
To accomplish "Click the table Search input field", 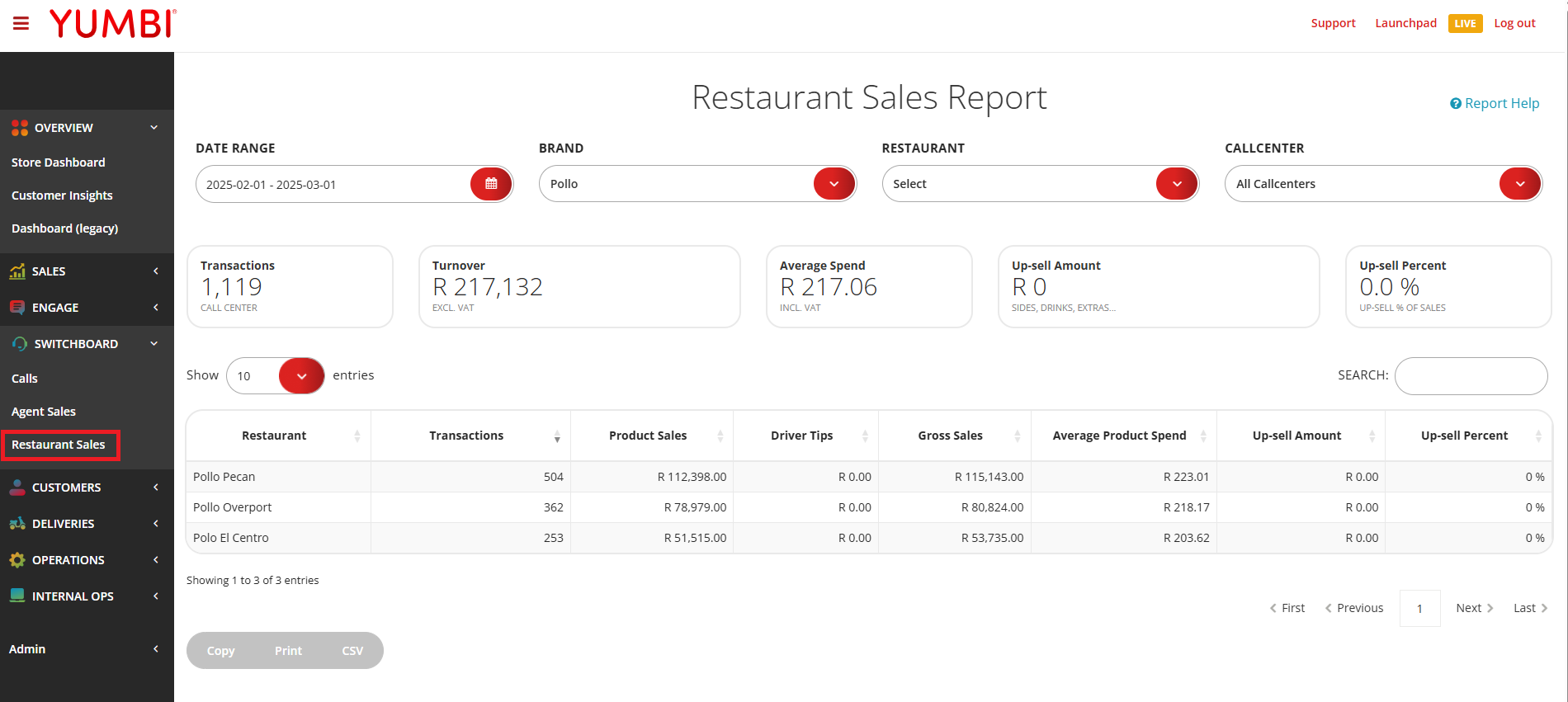I will pos(1471,376).
